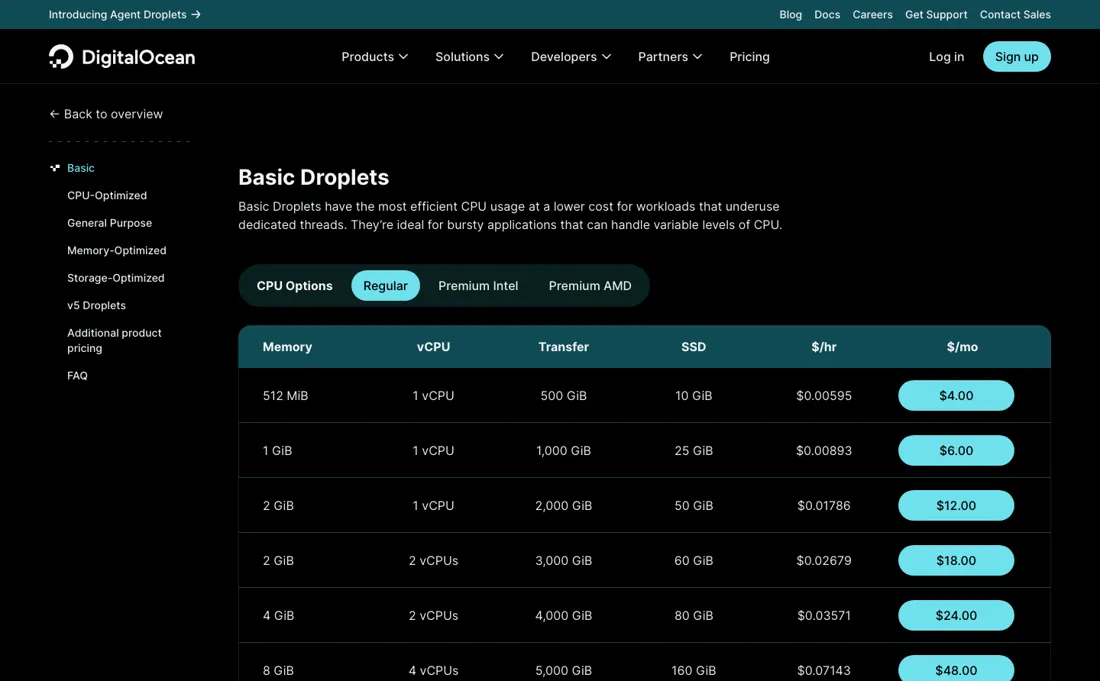
Task: Click the $12.00 per month button
Action: (955, 506)
